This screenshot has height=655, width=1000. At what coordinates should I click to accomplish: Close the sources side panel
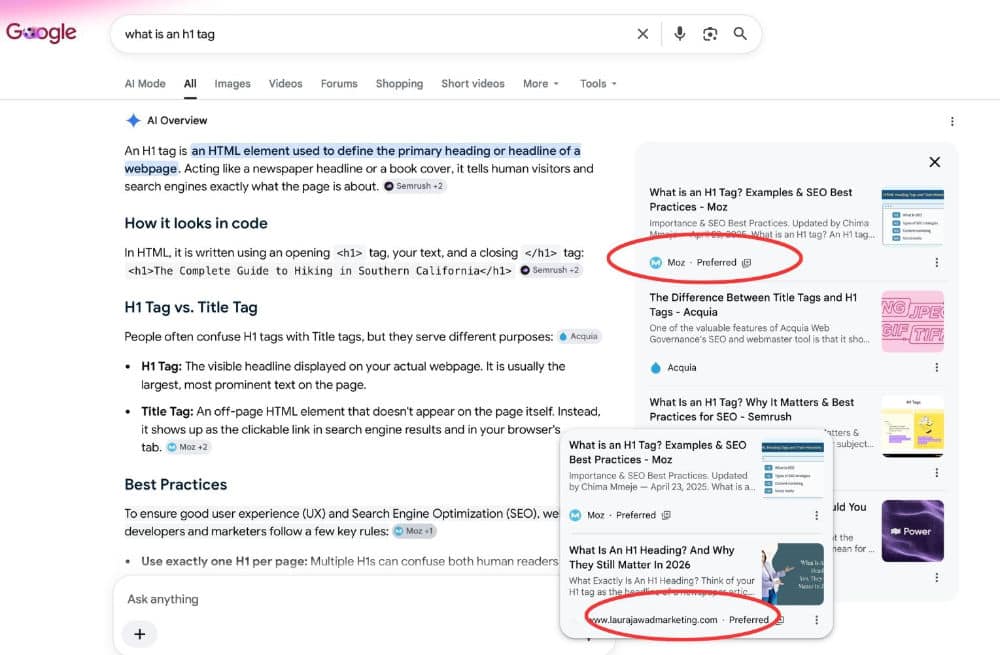pos(934,162)
